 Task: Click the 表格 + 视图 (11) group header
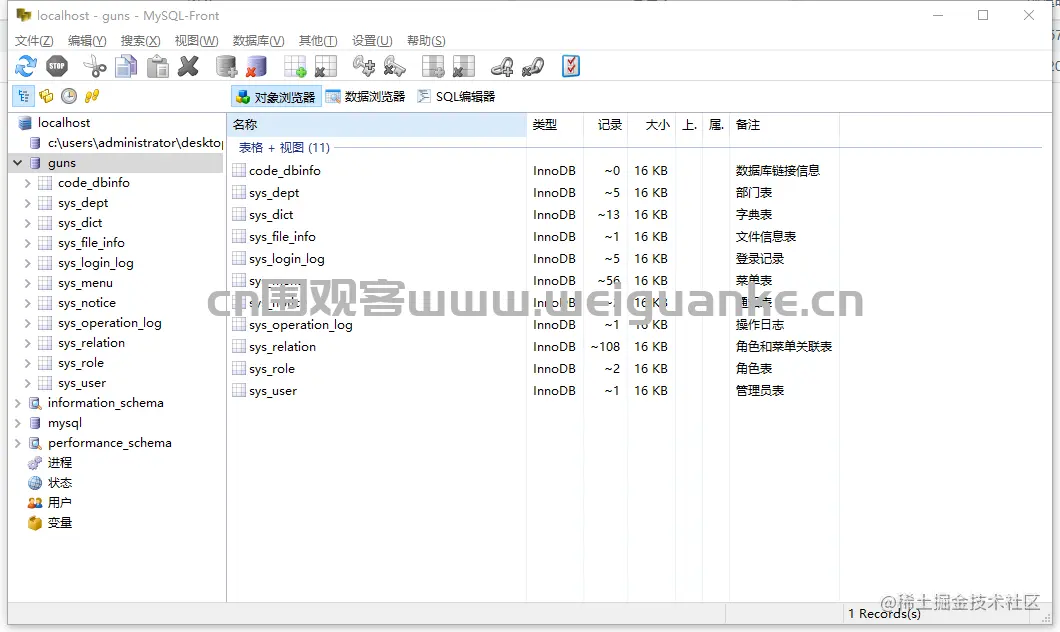coord(284,147)
